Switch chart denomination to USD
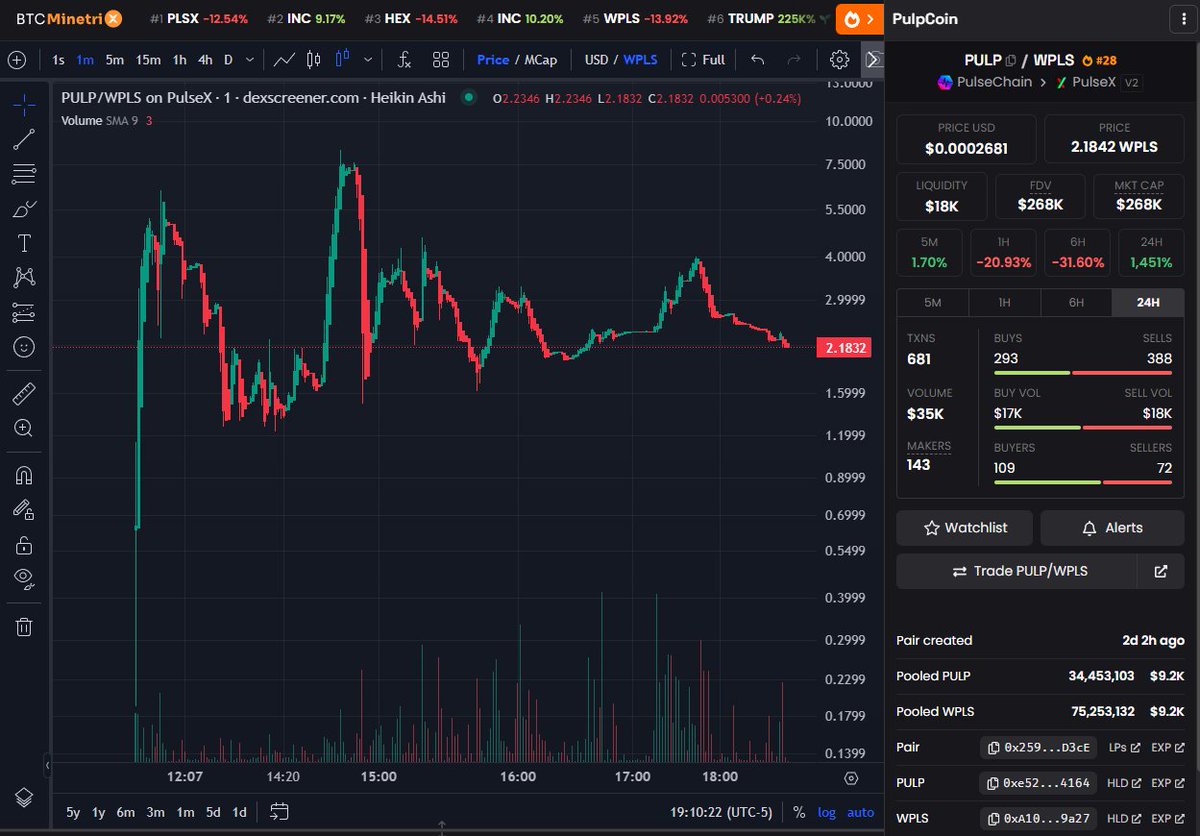 [x=596, y=60]
